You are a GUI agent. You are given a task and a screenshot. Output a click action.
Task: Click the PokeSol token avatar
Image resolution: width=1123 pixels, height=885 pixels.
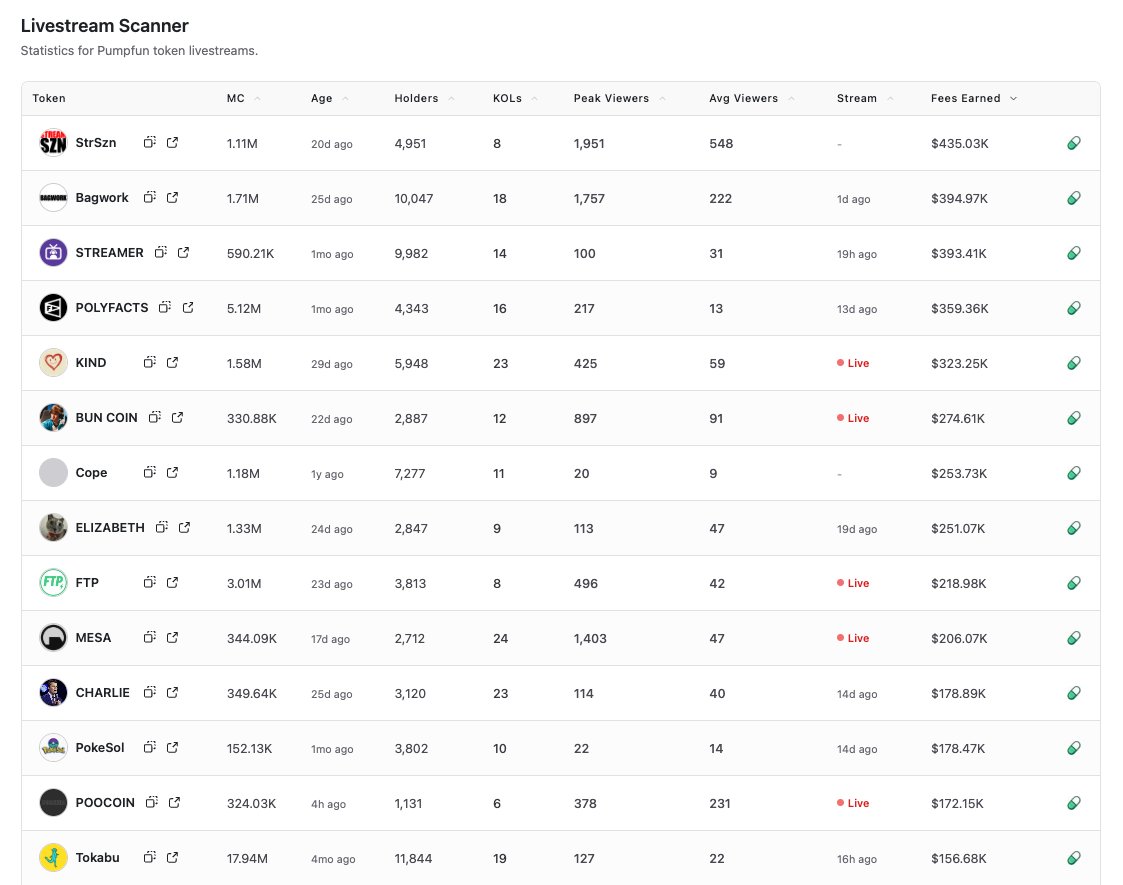click(53, 748)
